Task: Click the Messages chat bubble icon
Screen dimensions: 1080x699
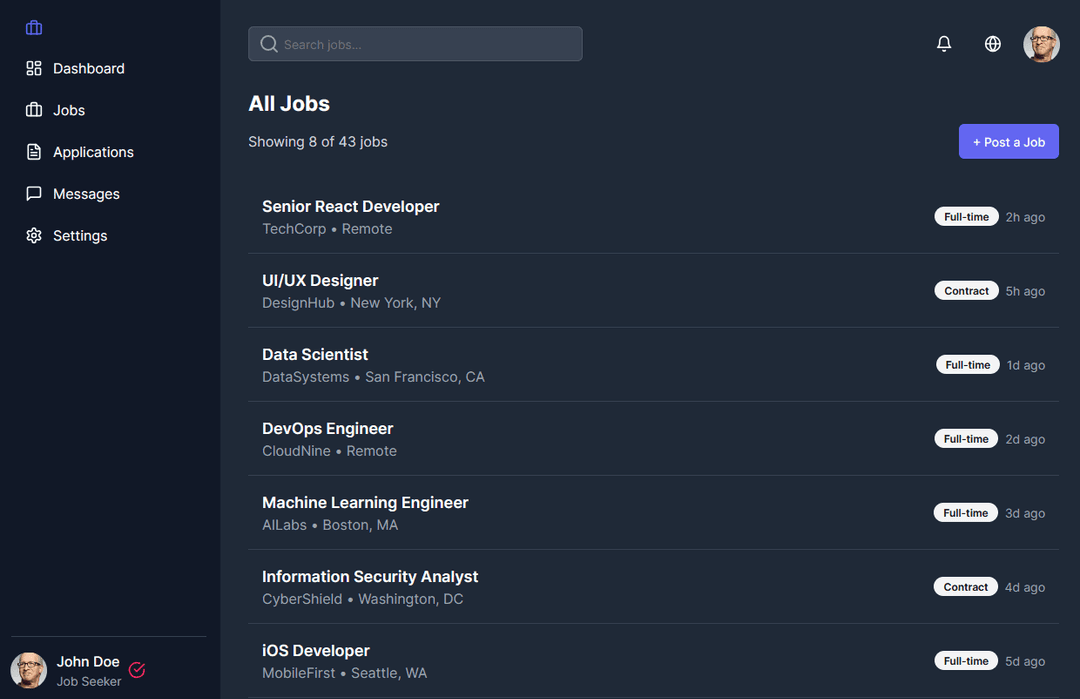Action: pyautogui.click(x=32, y=193)
